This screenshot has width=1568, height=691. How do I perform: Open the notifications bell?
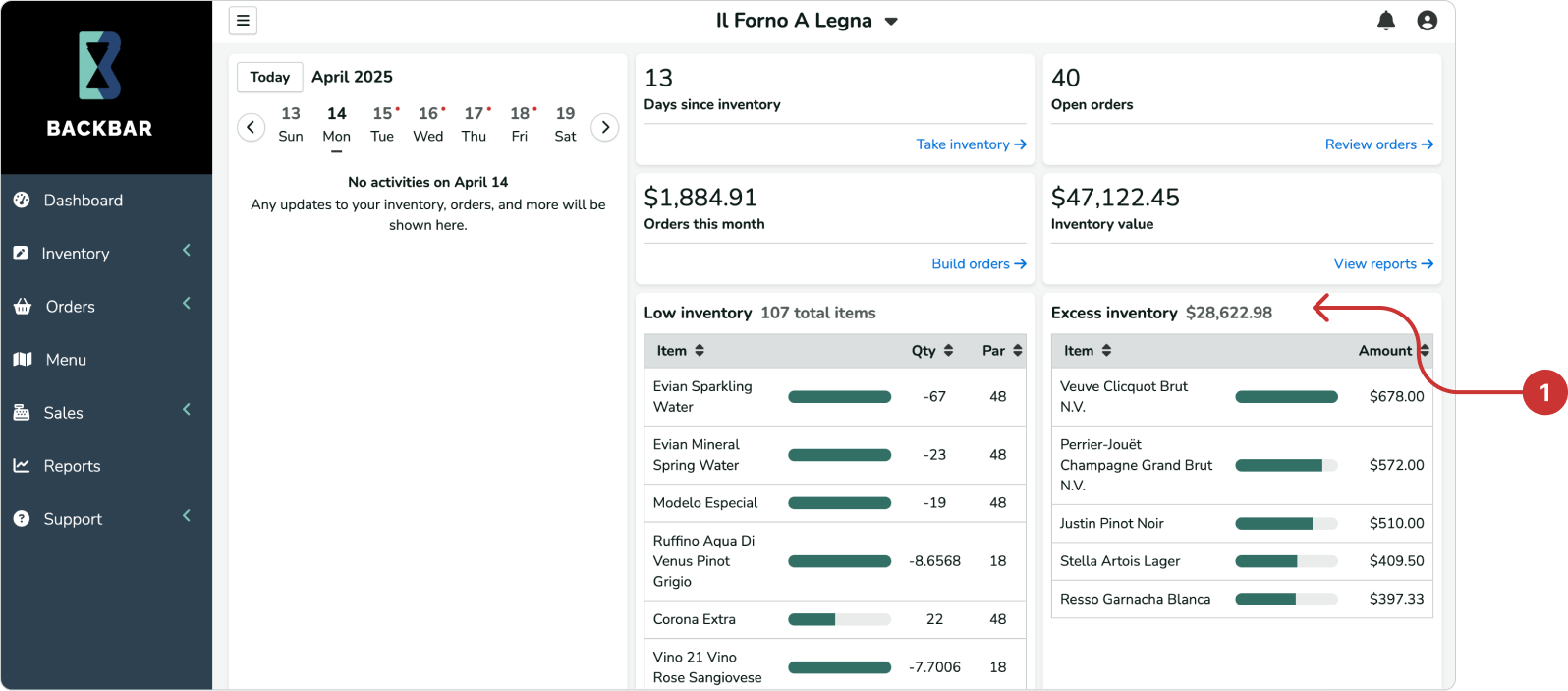click(1386, 20)
